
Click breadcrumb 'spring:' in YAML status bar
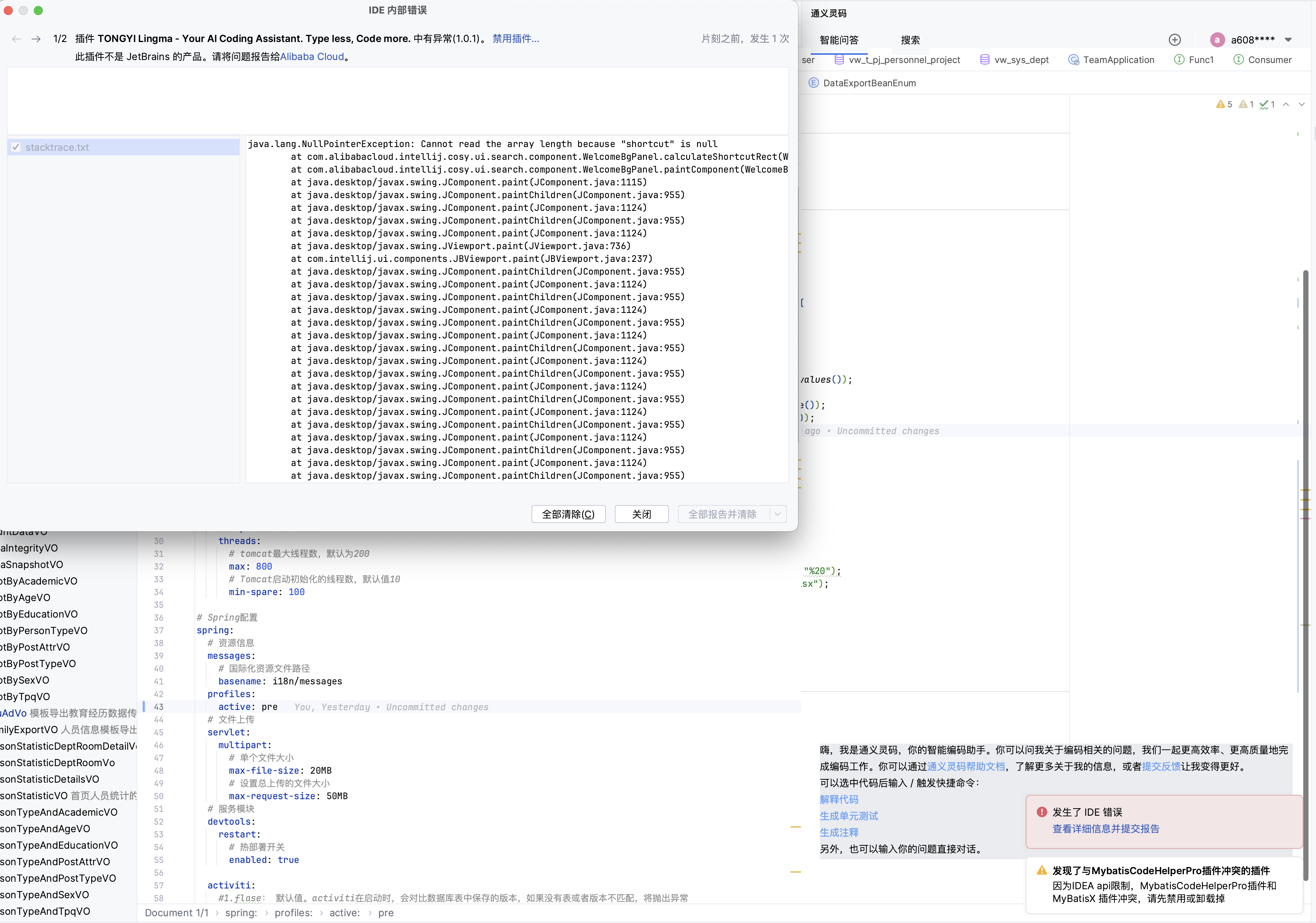(241, 913)
